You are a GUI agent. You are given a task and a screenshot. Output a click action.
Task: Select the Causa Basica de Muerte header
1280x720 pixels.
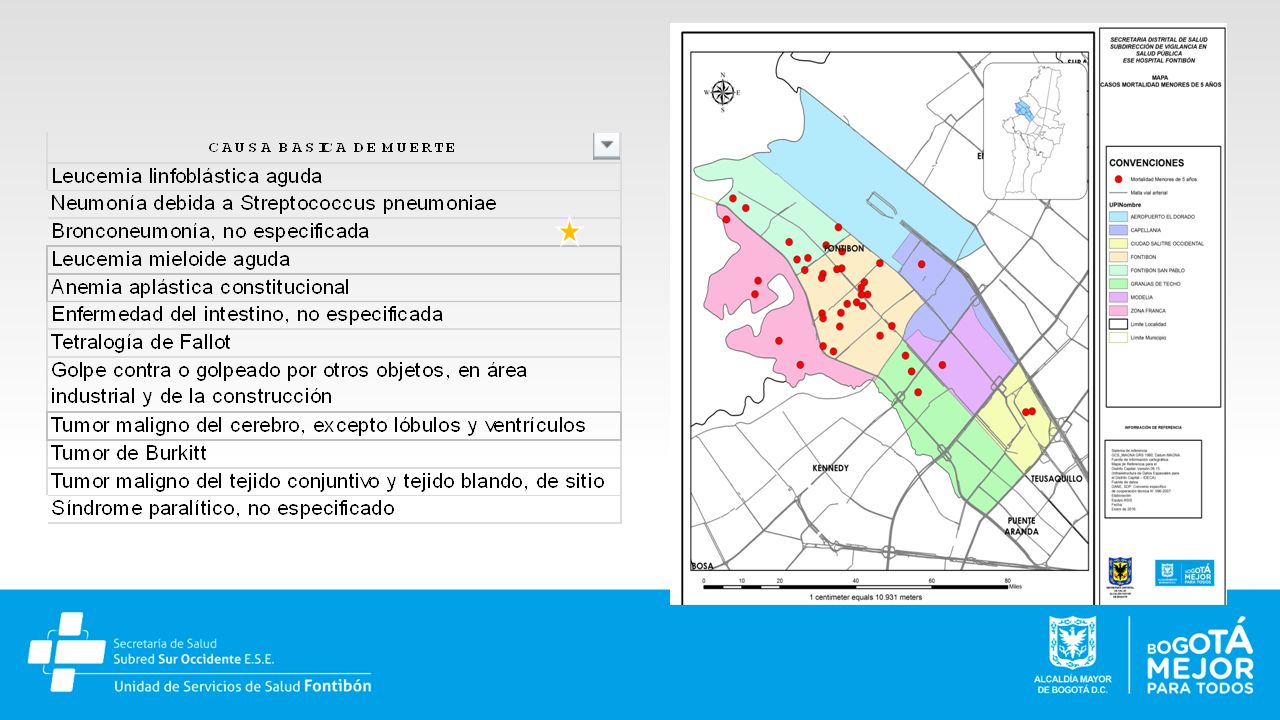pyautogui.click(x=333, y=147)
